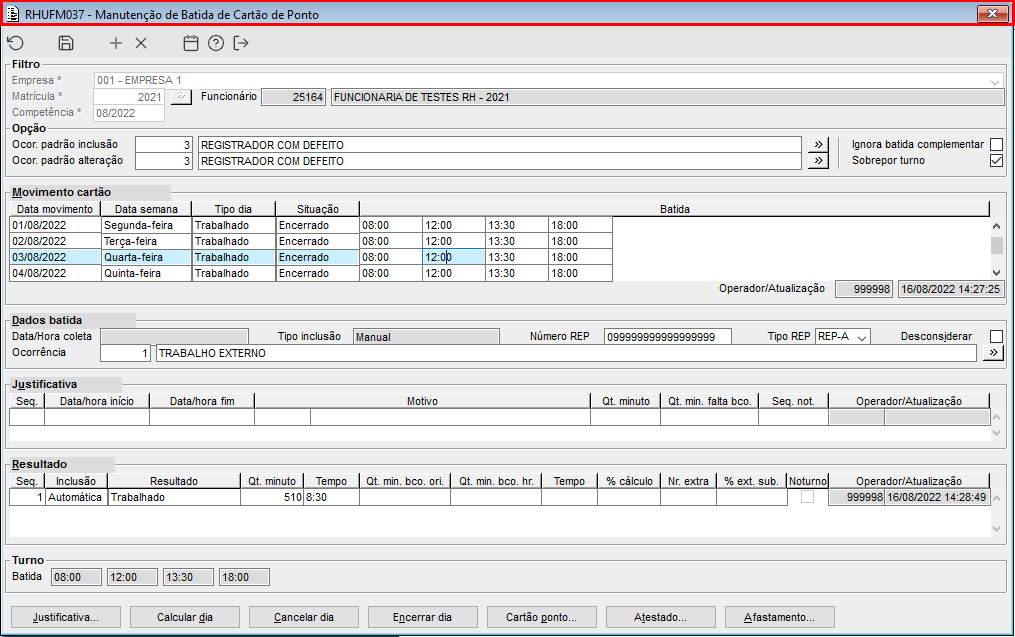Click the Calcular dia button

(185, 618)
